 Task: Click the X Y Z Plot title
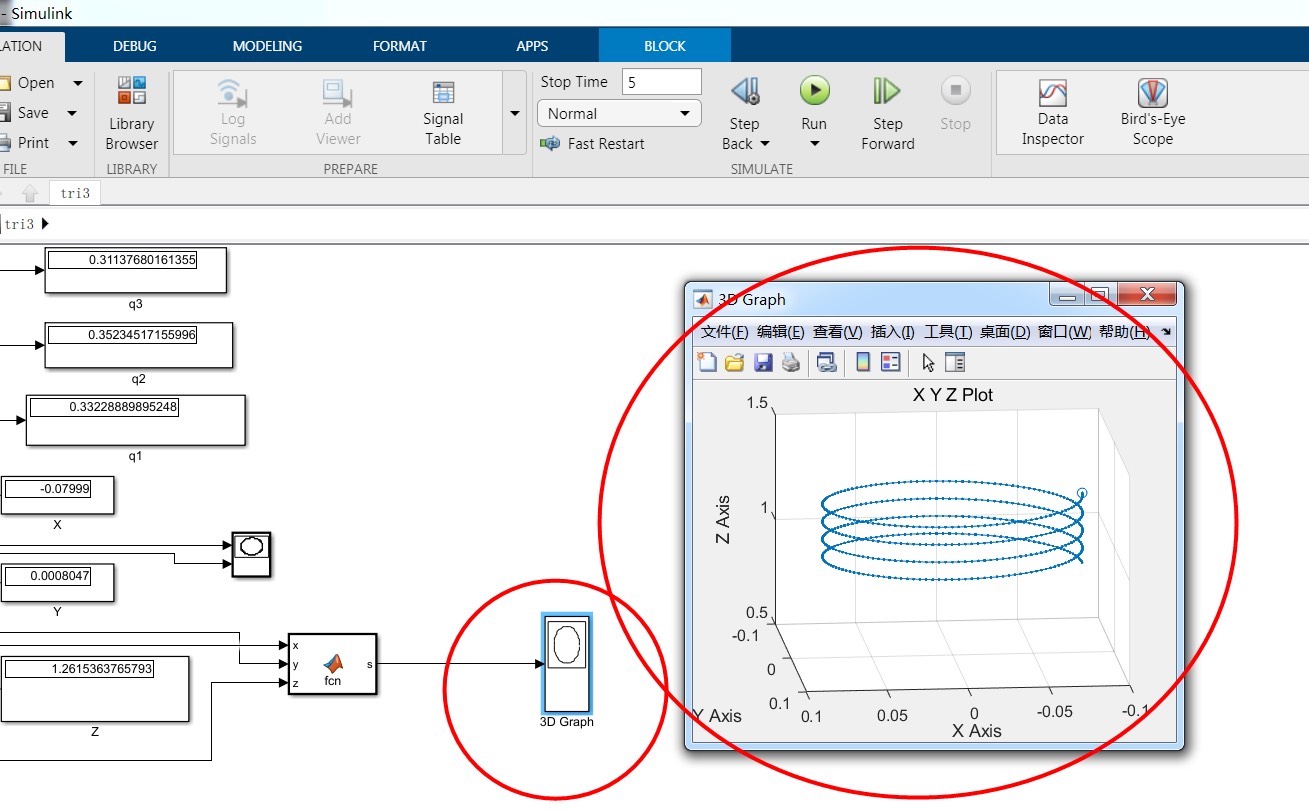(953, 395)
